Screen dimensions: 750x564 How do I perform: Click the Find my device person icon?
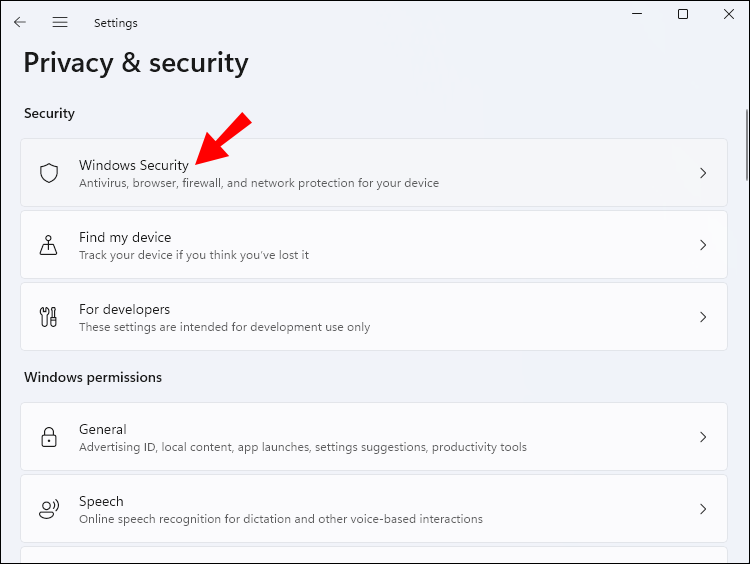pyautogui.click(x=49, y=245)
